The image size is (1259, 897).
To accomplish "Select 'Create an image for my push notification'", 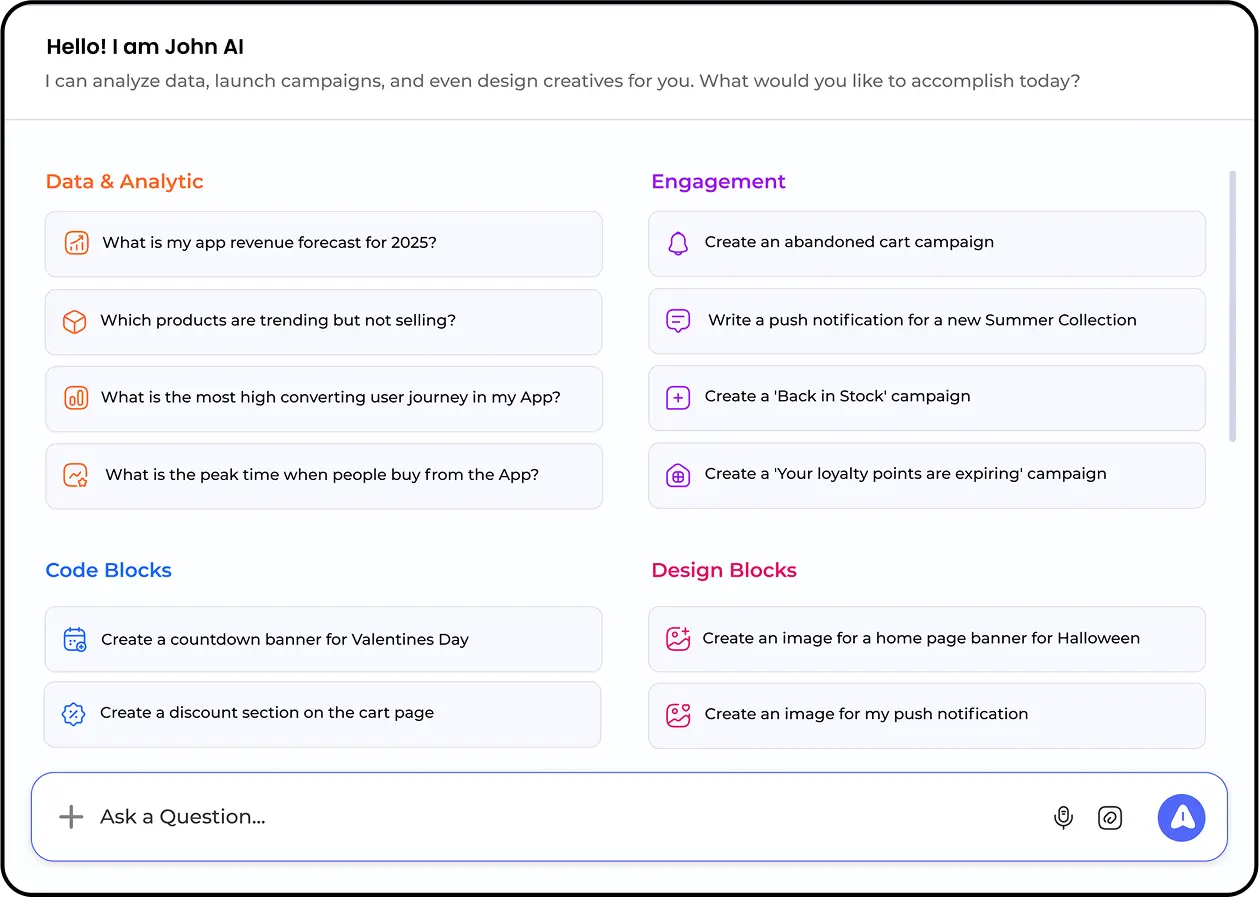I will 866,714.
